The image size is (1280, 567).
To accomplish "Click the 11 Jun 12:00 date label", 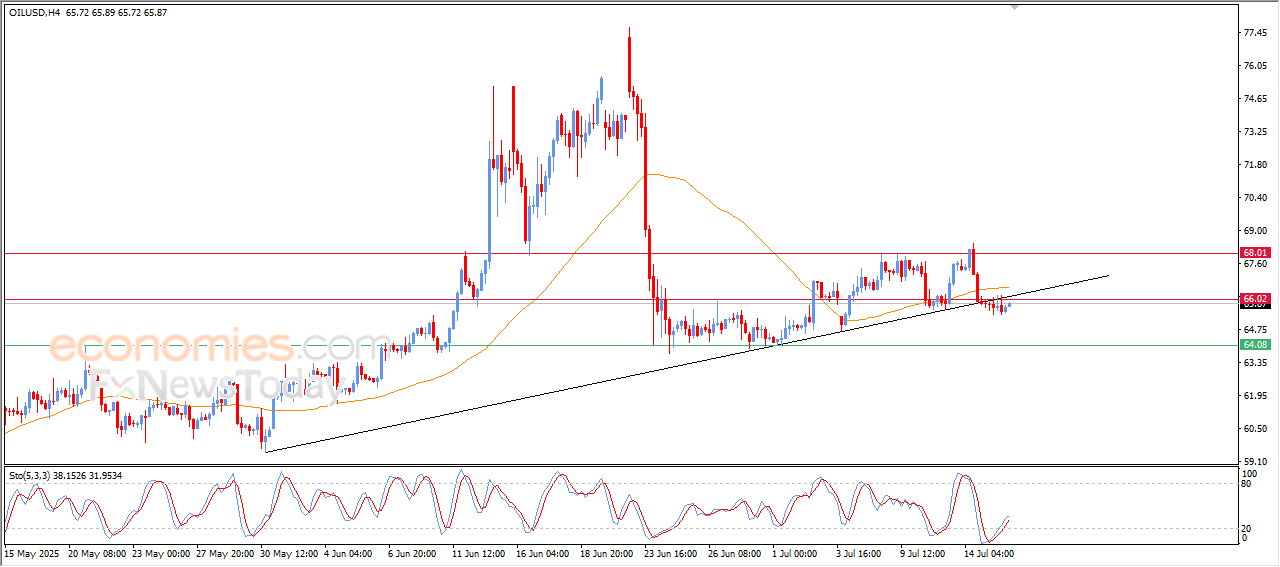I will point(481,553).
